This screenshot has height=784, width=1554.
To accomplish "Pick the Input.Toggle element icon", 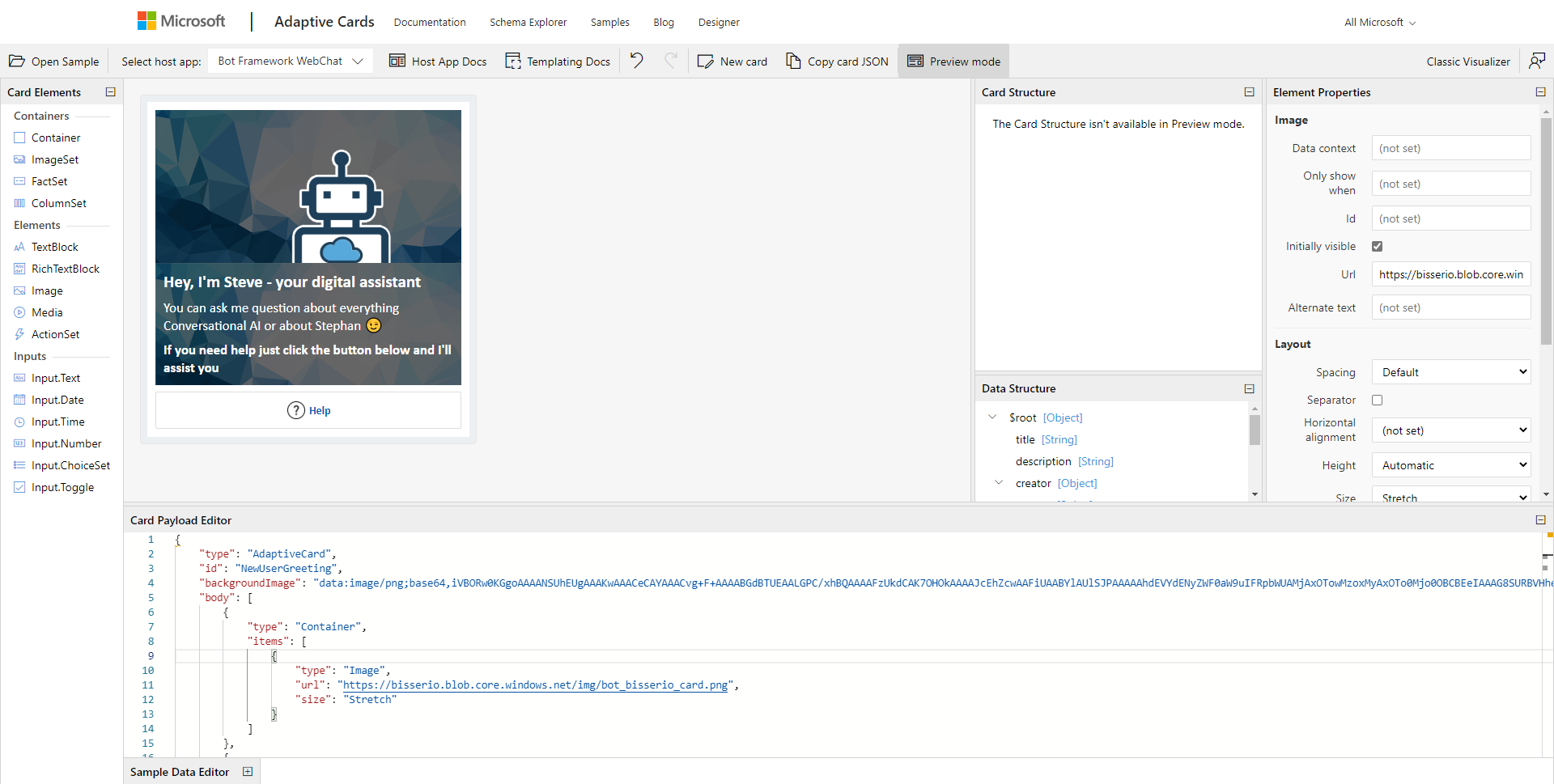I will point(20,487).
